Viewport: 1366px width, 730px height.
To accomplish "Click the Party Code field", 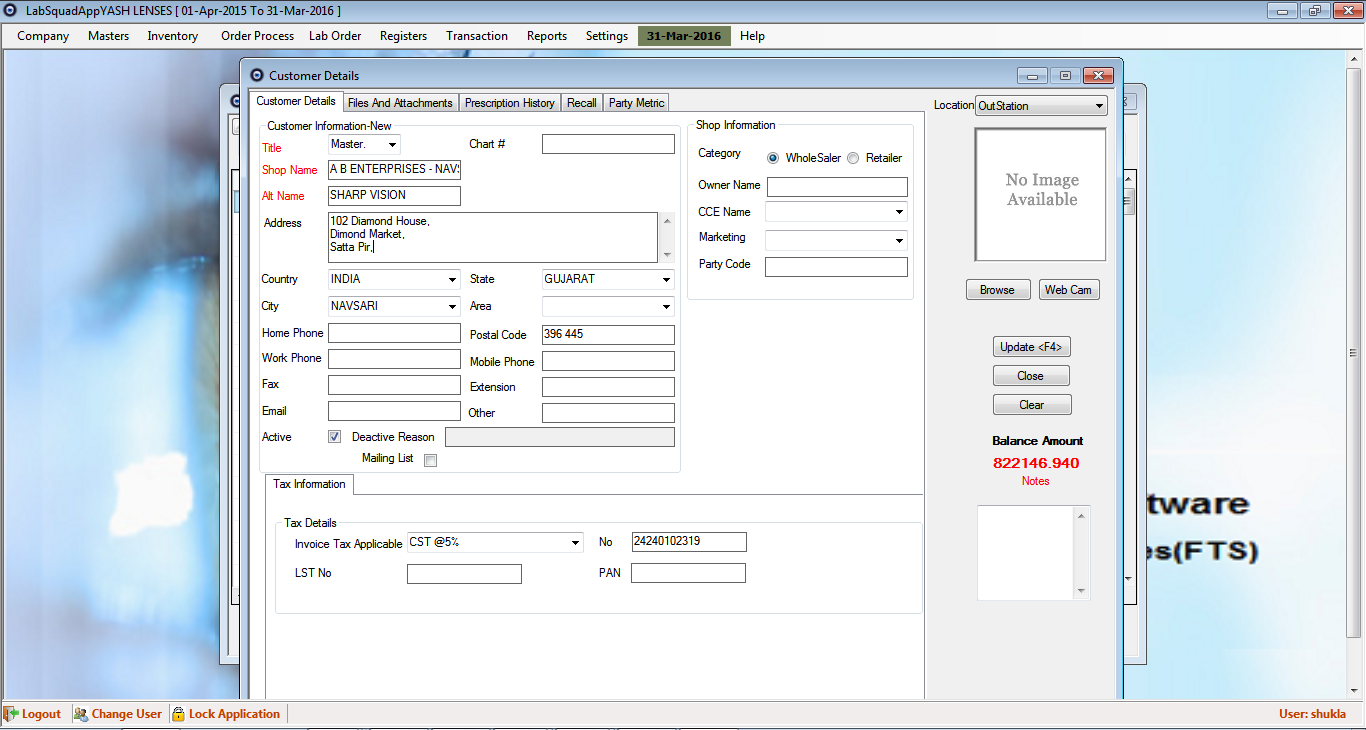I will (x=837, y=267).
